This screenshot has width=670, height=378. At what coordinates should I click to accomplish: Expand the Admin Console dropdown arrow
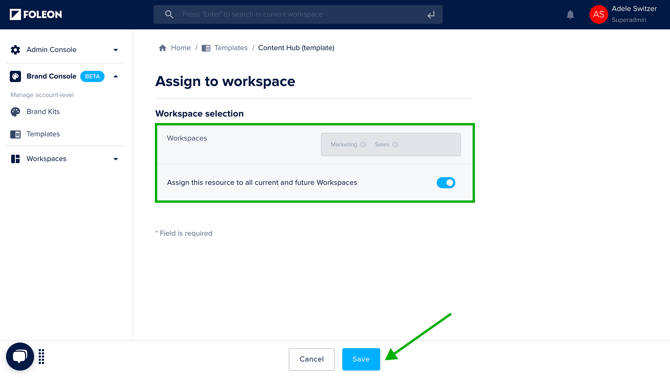coord(115,50)
